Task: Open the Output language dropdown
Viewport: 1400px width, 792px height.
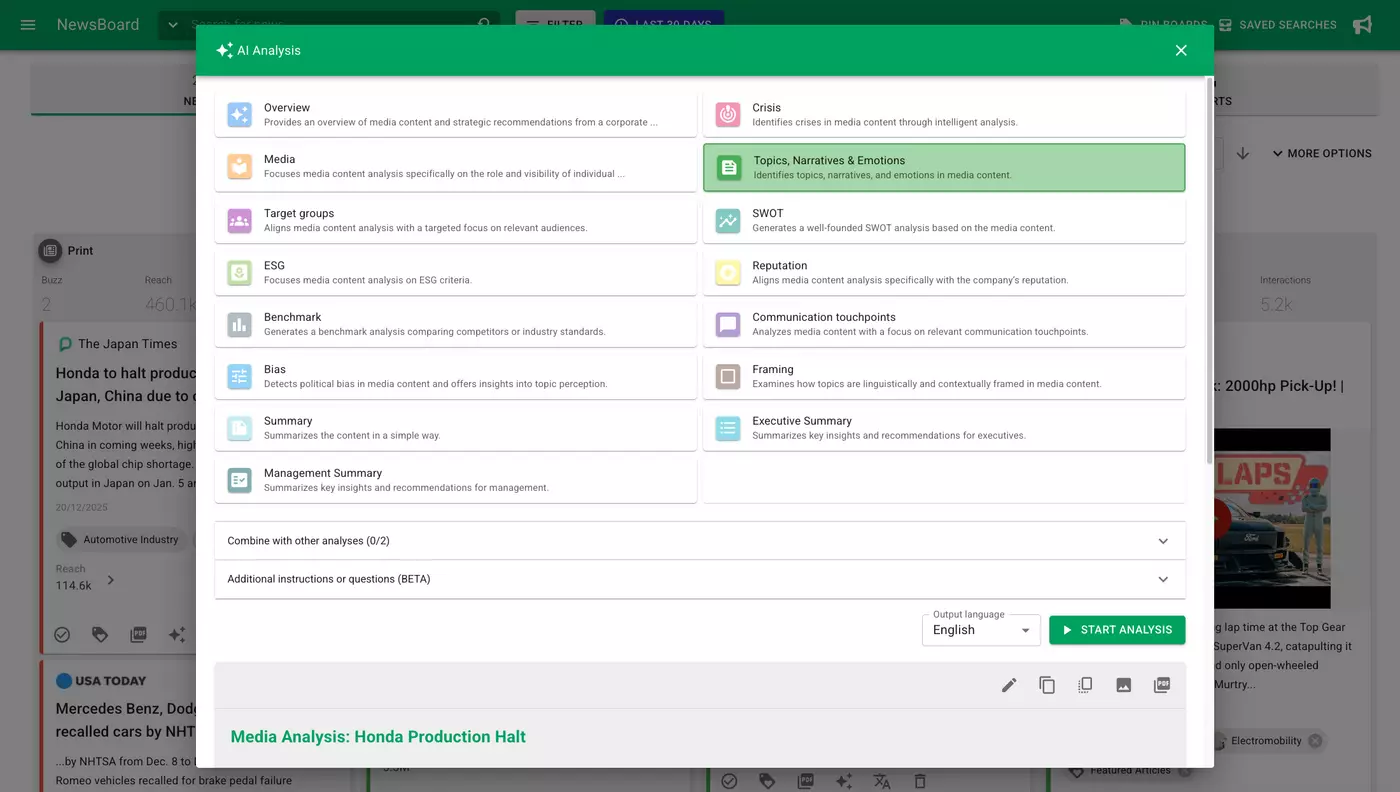Action: [x=980, y=630]
